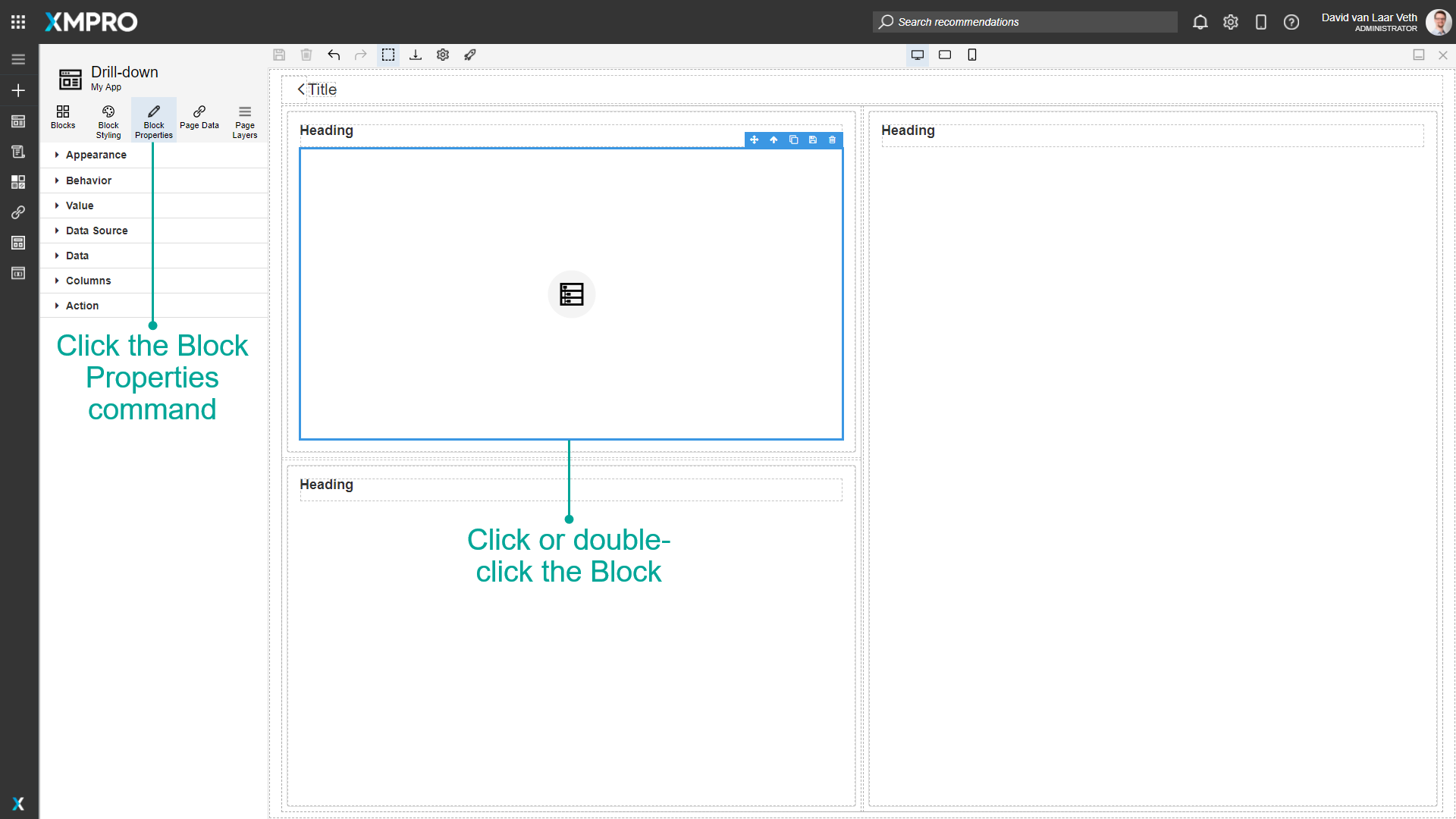1456x819 pixels.
Task: Click the X icon at sidebar bottom
Action: point(18,803)
